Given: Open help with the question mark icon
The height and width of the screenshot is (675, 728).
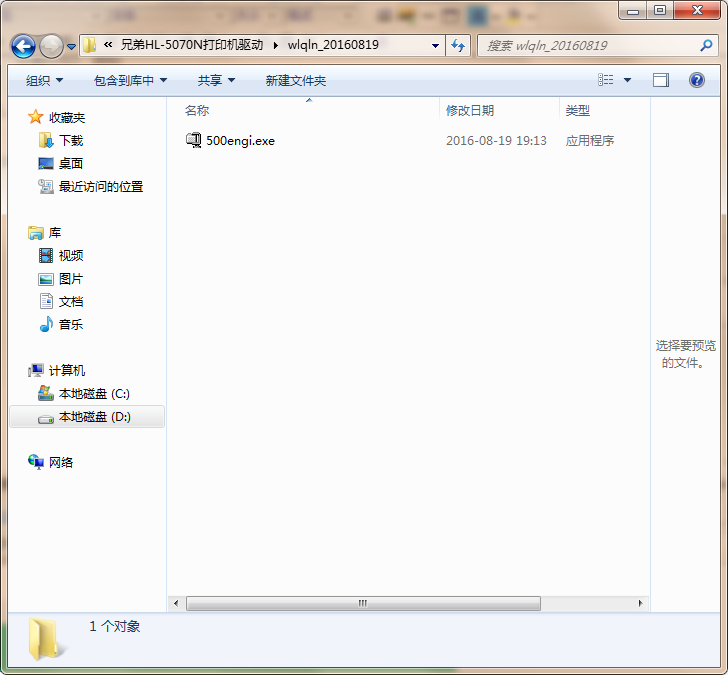Looking at the screenshot, I should click(697, 80).
